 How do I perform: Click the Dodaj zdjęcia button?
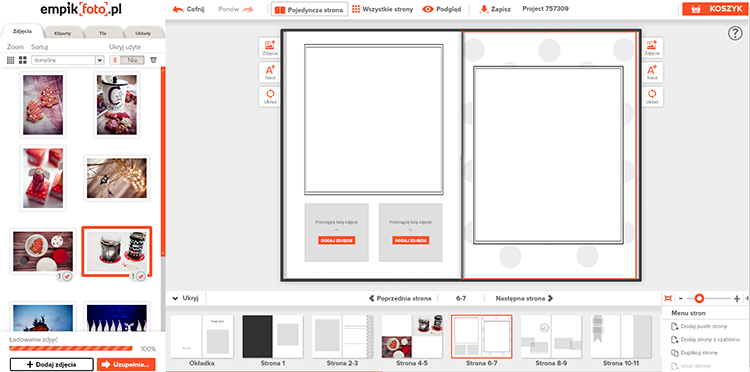52,364
